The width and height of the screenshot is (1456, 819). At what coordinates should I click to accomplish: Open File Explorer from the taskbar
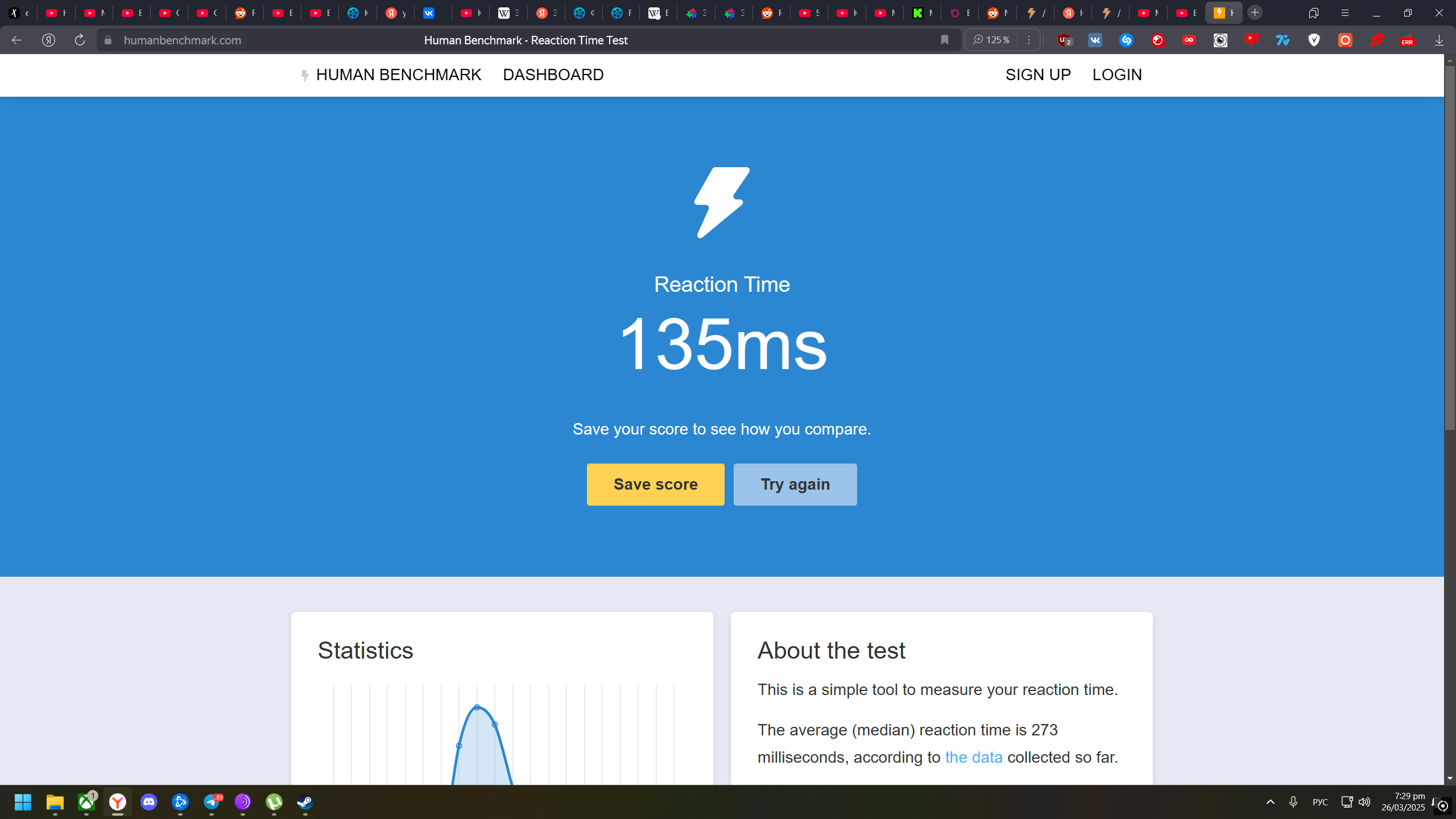click(55, 802)
